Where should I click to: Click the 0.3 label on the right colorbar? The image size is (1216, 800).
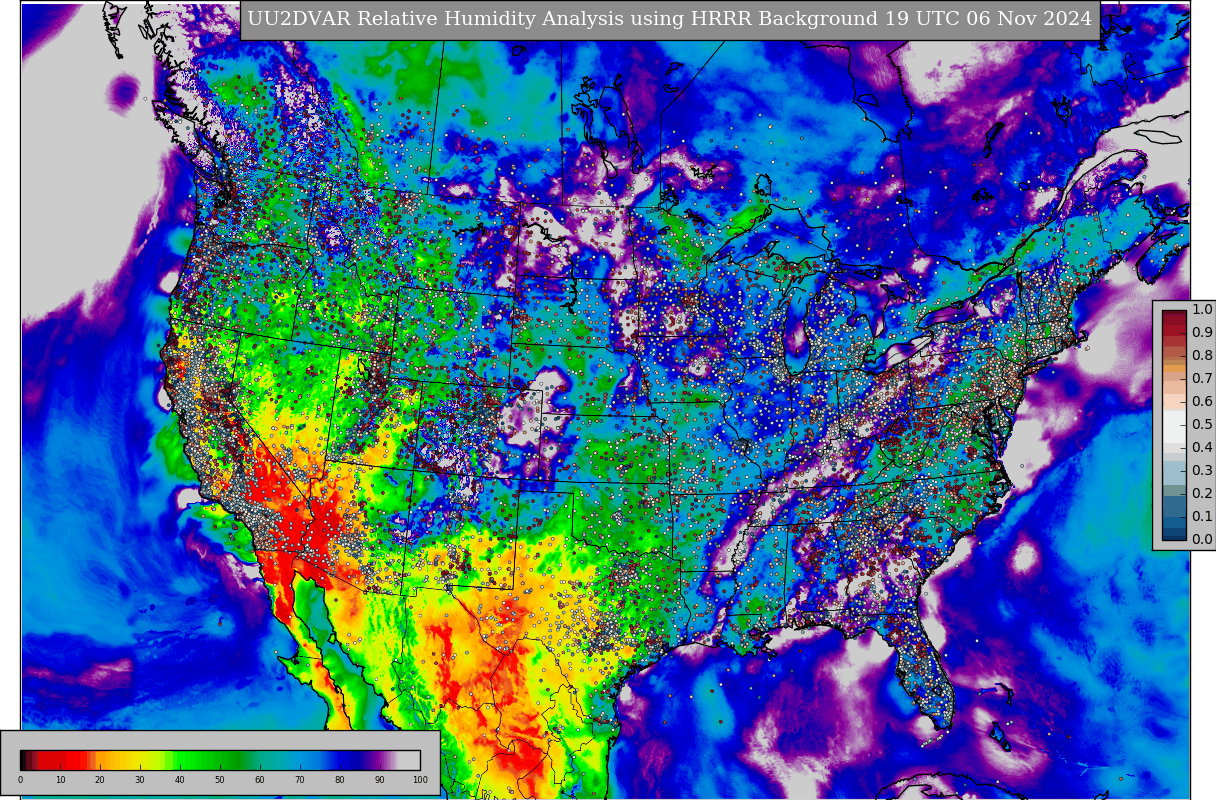pyautogui.click(x=1202, y=471)
